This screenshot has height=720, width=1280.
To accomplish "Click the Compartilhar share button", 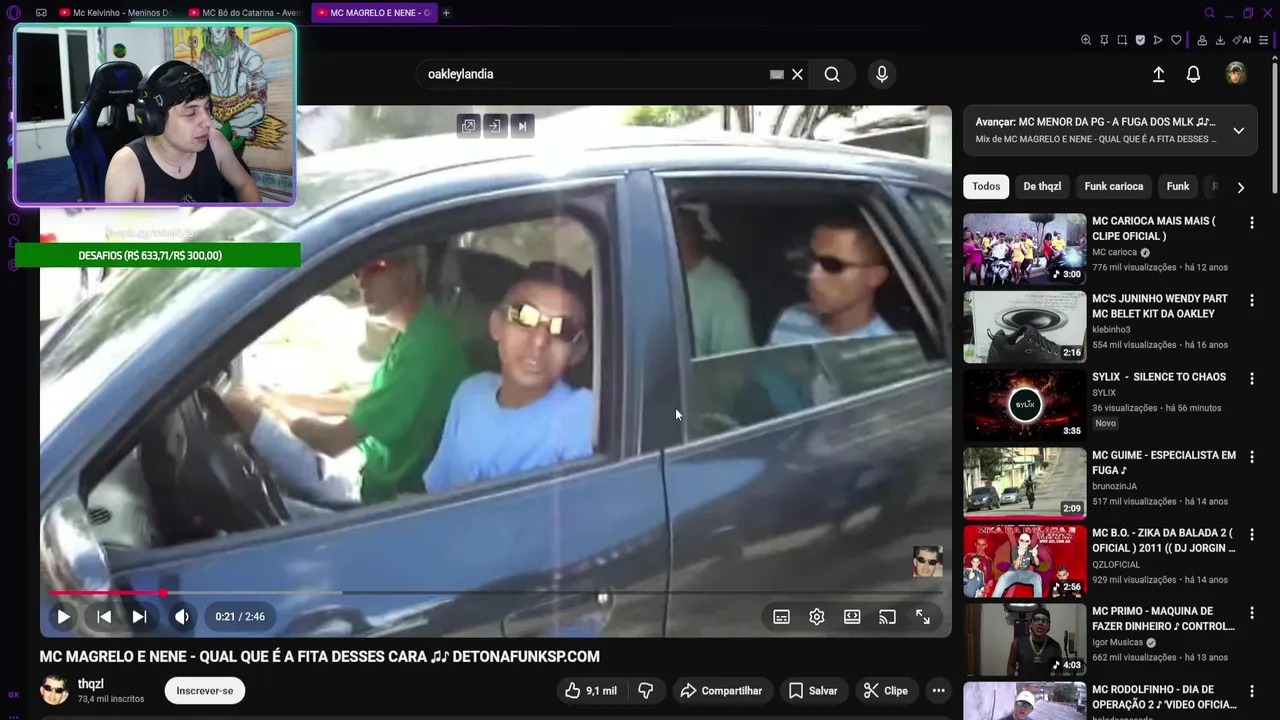I will (x=721, y=691).
